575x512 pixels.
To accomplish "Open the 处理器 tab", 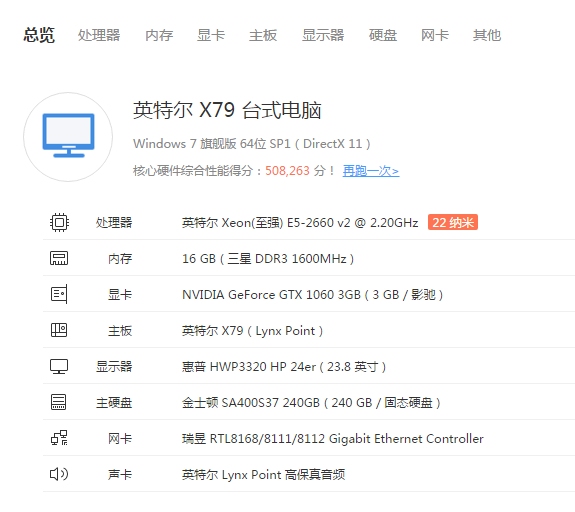I will click(99, 35).
